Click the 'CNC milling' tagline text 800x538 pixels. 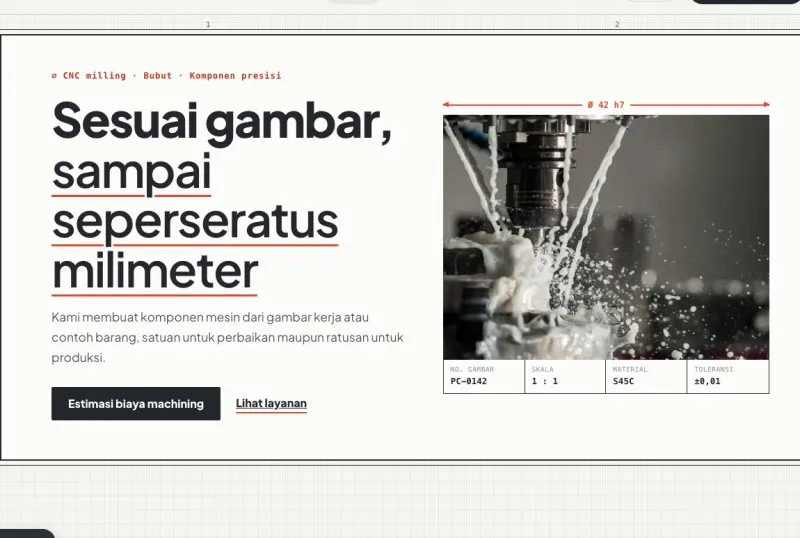click(x=94, y=76)
